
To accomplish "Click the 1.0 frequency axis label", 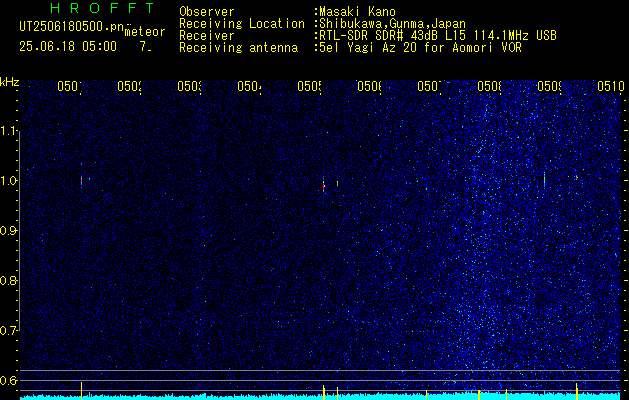I will pyautogui.click(x=9, y=181).
